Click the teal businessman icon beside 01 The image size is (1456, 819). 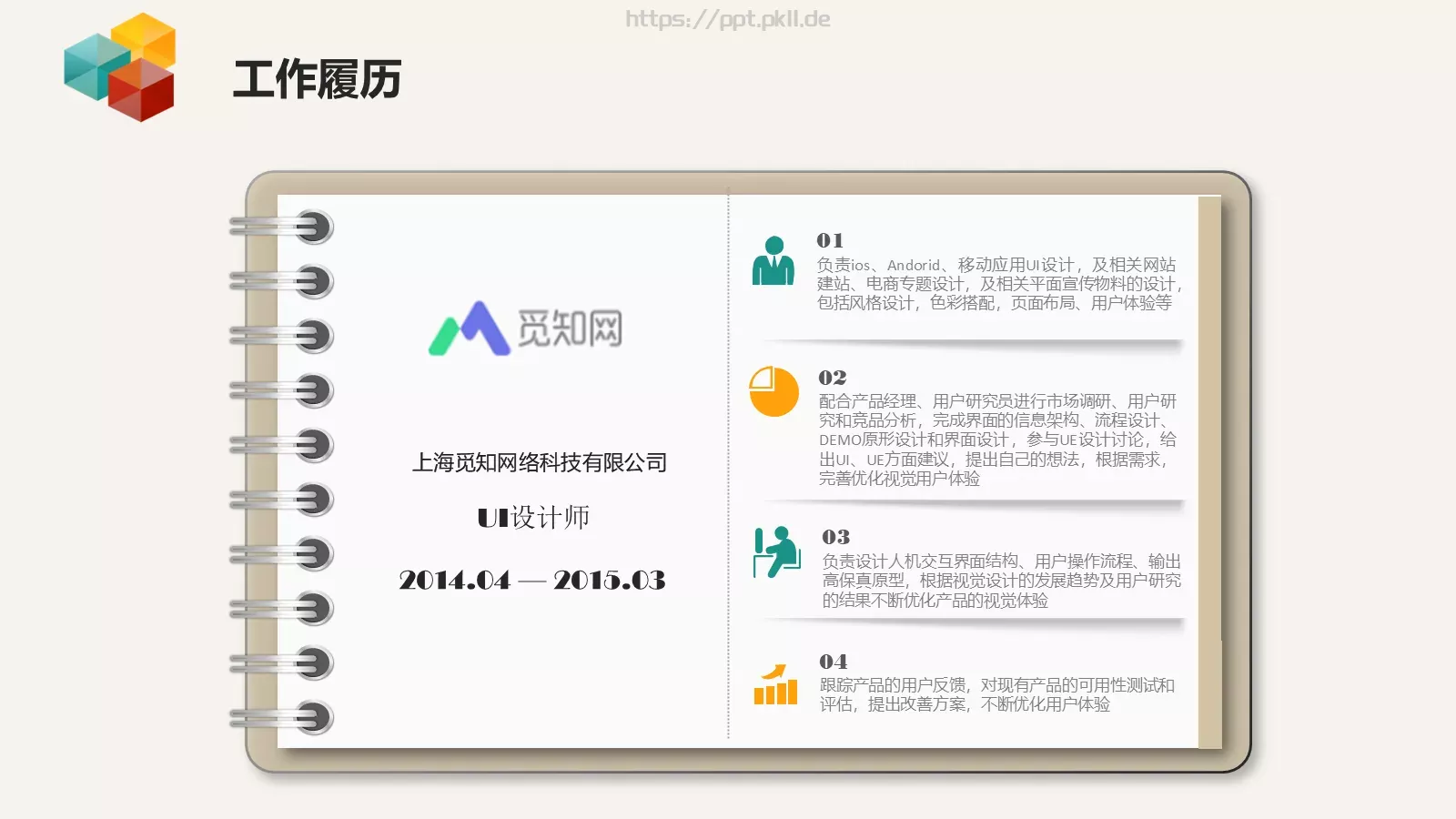coord(773,260)
